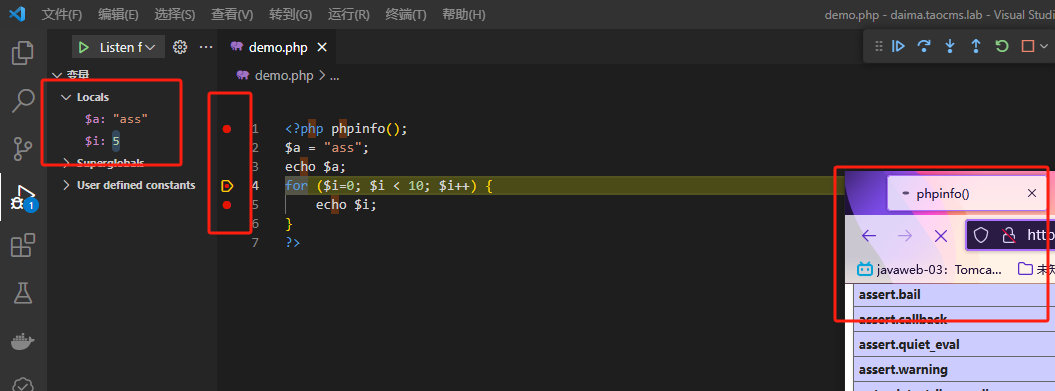Stop the debug session
This screenshot has height=391, width=1055.
coord(1027,46)
